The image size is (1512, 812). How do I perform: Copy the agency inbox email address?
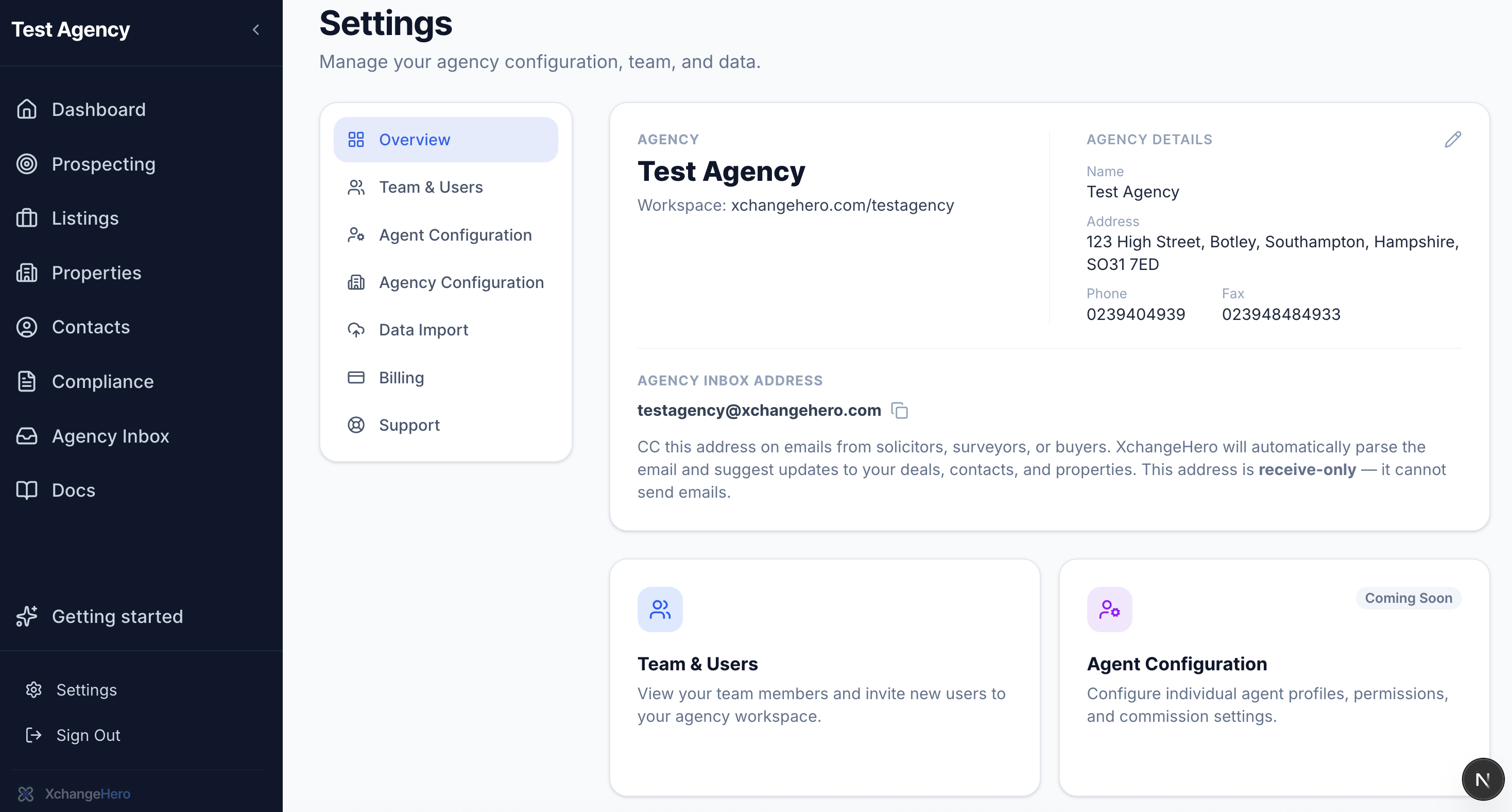click(x=899, y=411)
